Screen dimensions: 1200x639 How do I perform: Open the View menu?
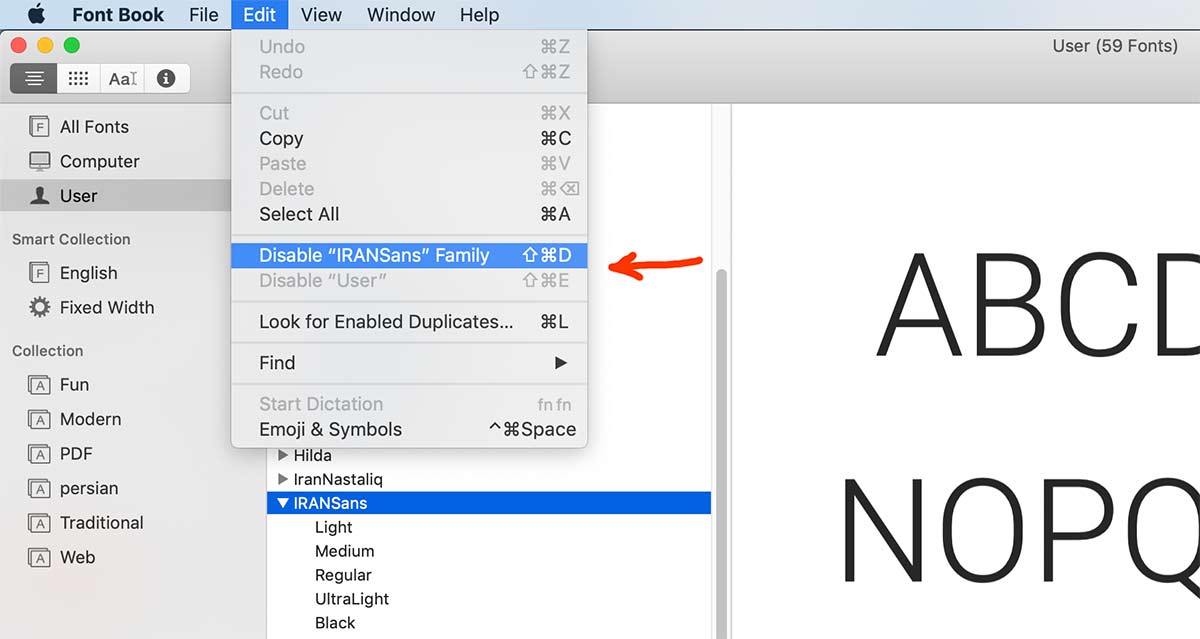(321, 15)
